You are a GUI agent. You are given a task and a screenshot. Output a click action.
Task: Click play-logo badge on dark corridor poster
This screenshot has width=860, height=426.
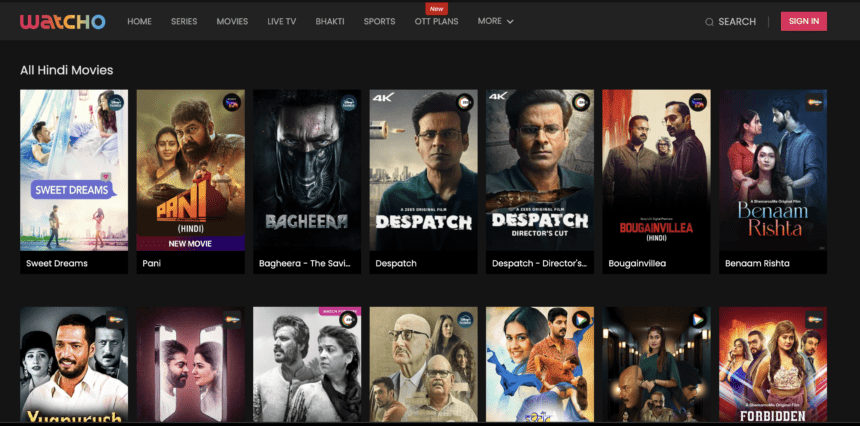coord(698,320)
